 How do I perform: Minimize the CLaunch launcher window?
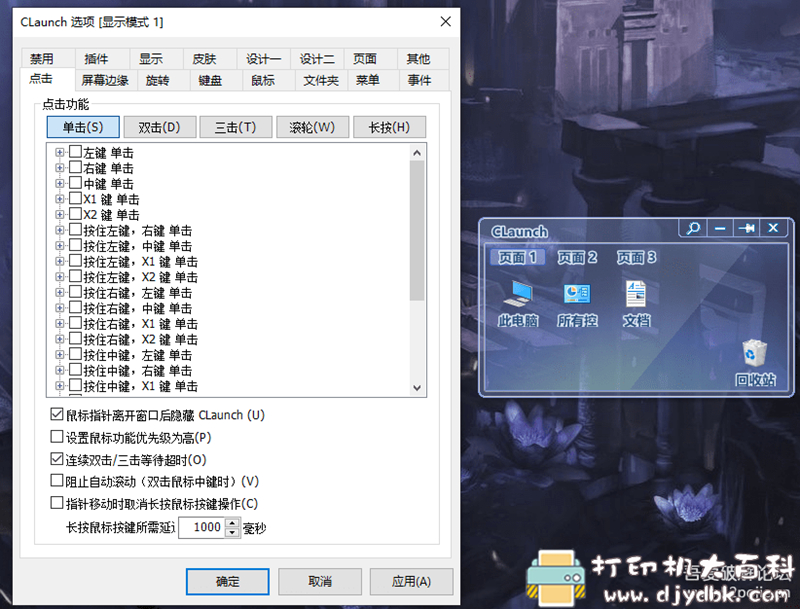720,228
